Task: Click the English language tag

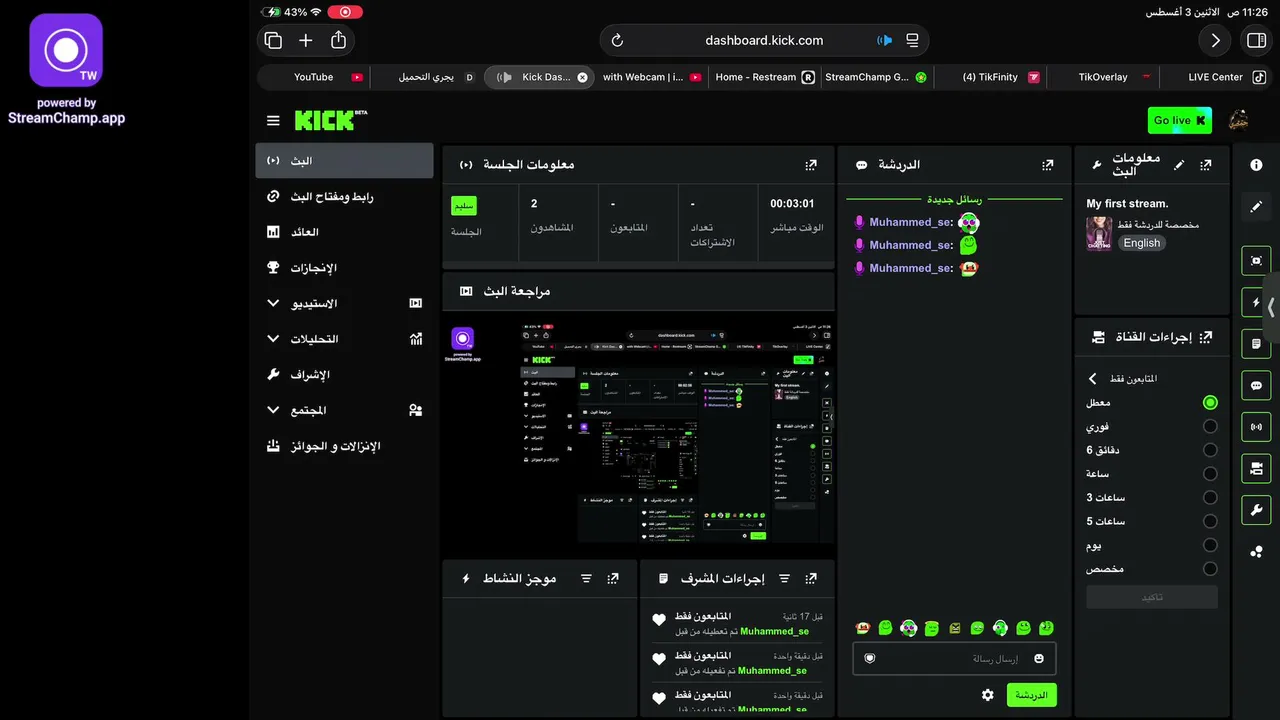Action: click(1141, 243)
